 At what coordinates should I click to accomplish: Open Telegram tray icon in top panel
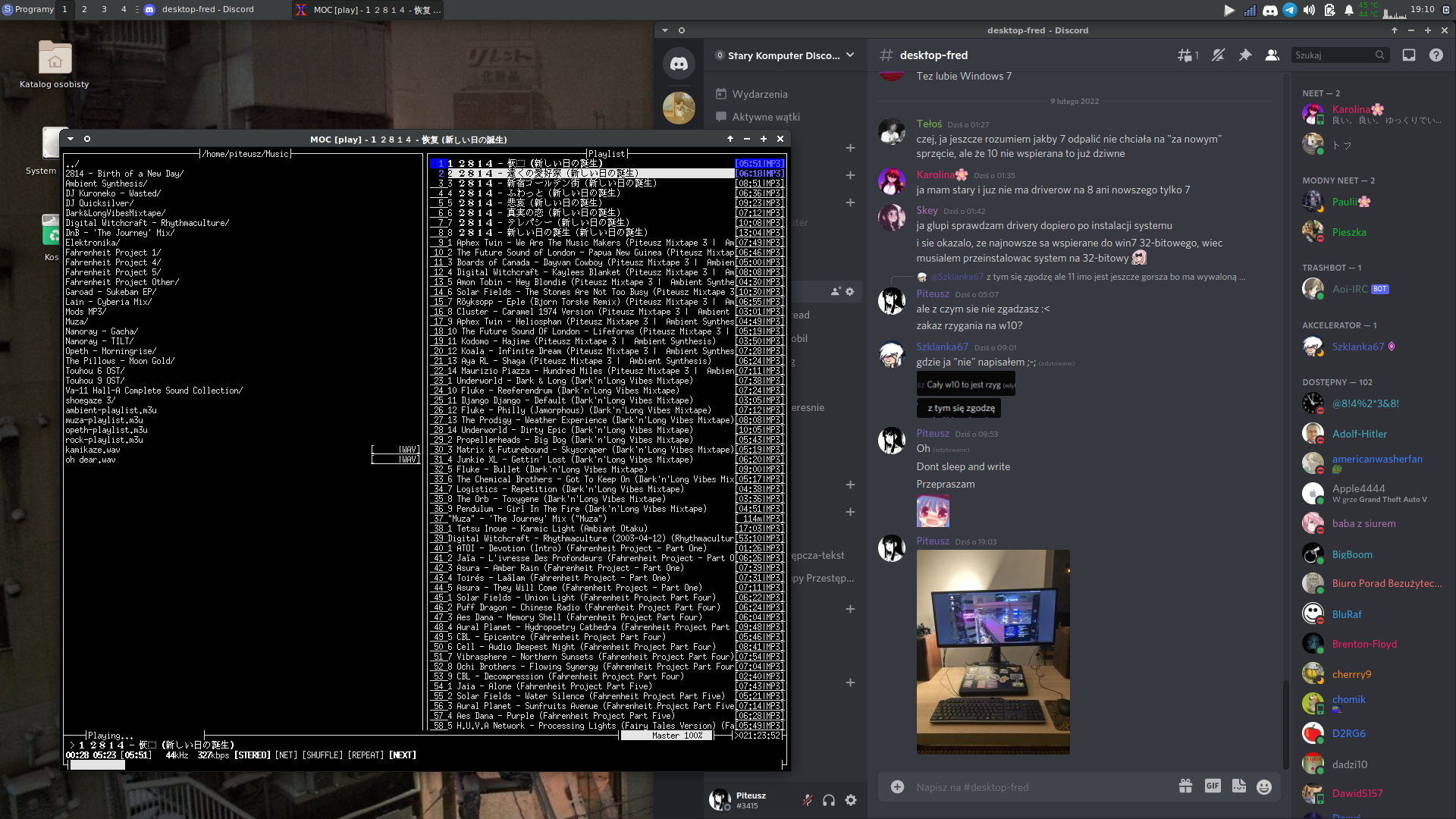(1290, 10)
